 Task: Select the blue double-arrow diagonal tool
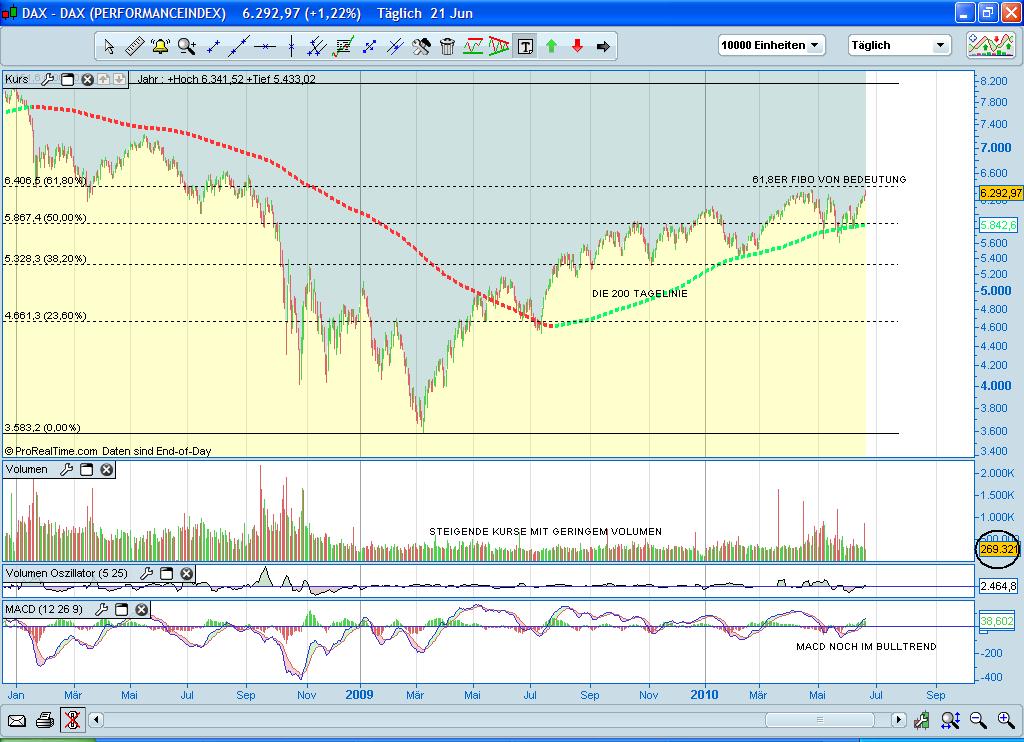pos(370,46)
